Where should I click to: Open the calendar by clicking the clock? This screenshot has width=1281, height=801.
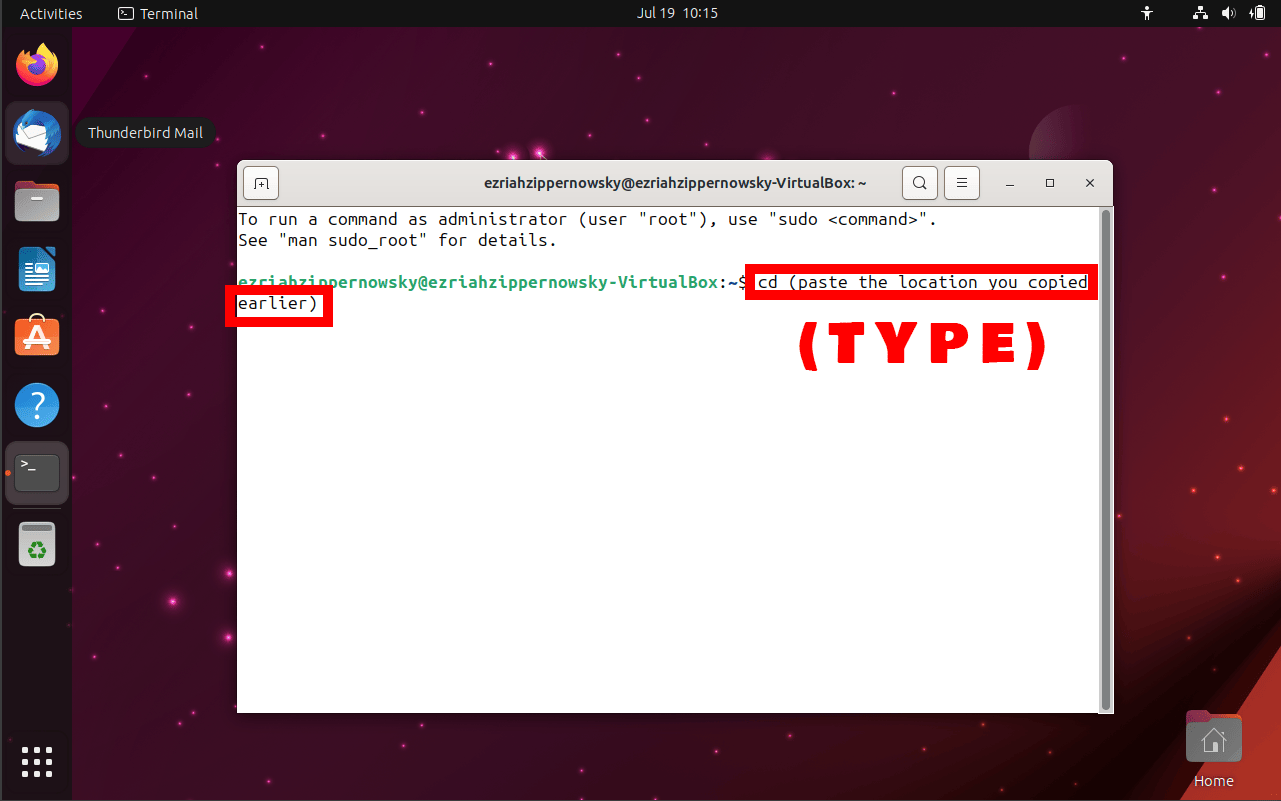[x=678, y=13]
